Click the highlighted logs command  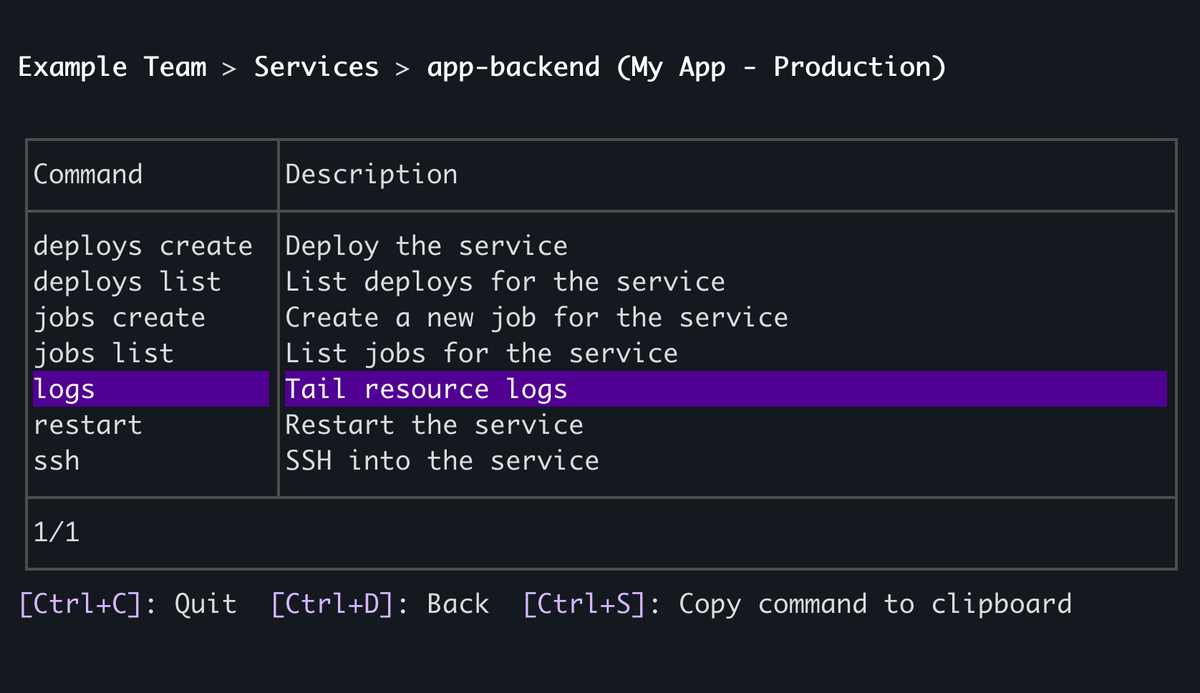point(64,388)
